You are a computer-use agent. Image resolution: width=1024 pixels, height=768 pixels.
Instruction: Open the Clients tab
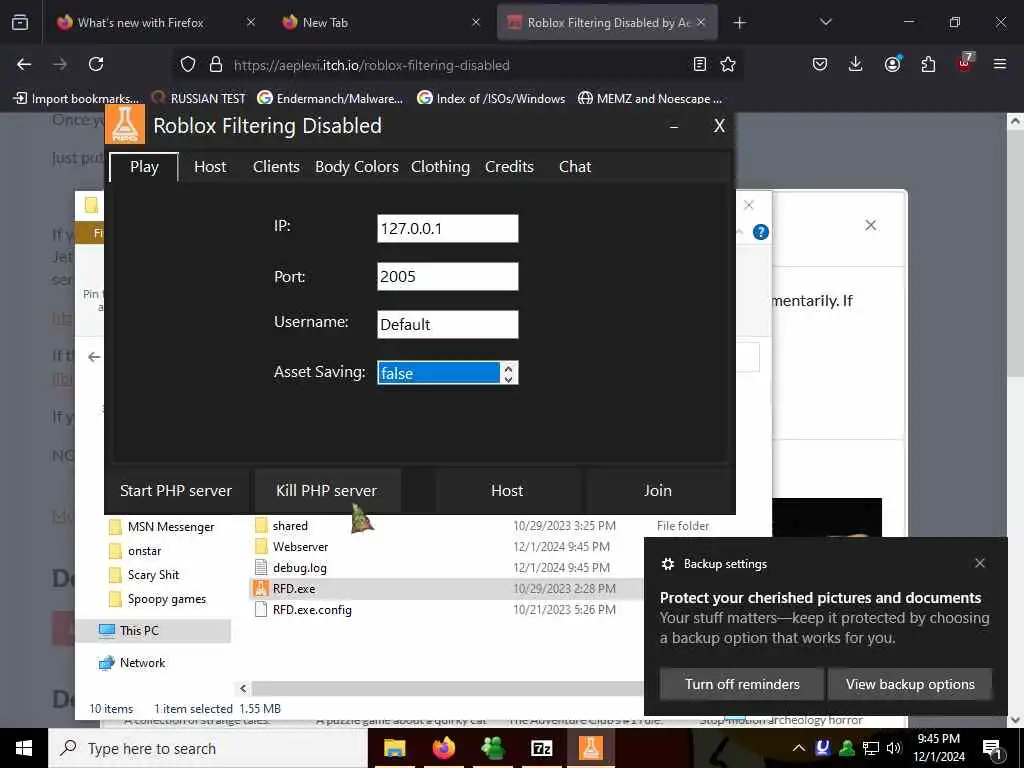276,167
